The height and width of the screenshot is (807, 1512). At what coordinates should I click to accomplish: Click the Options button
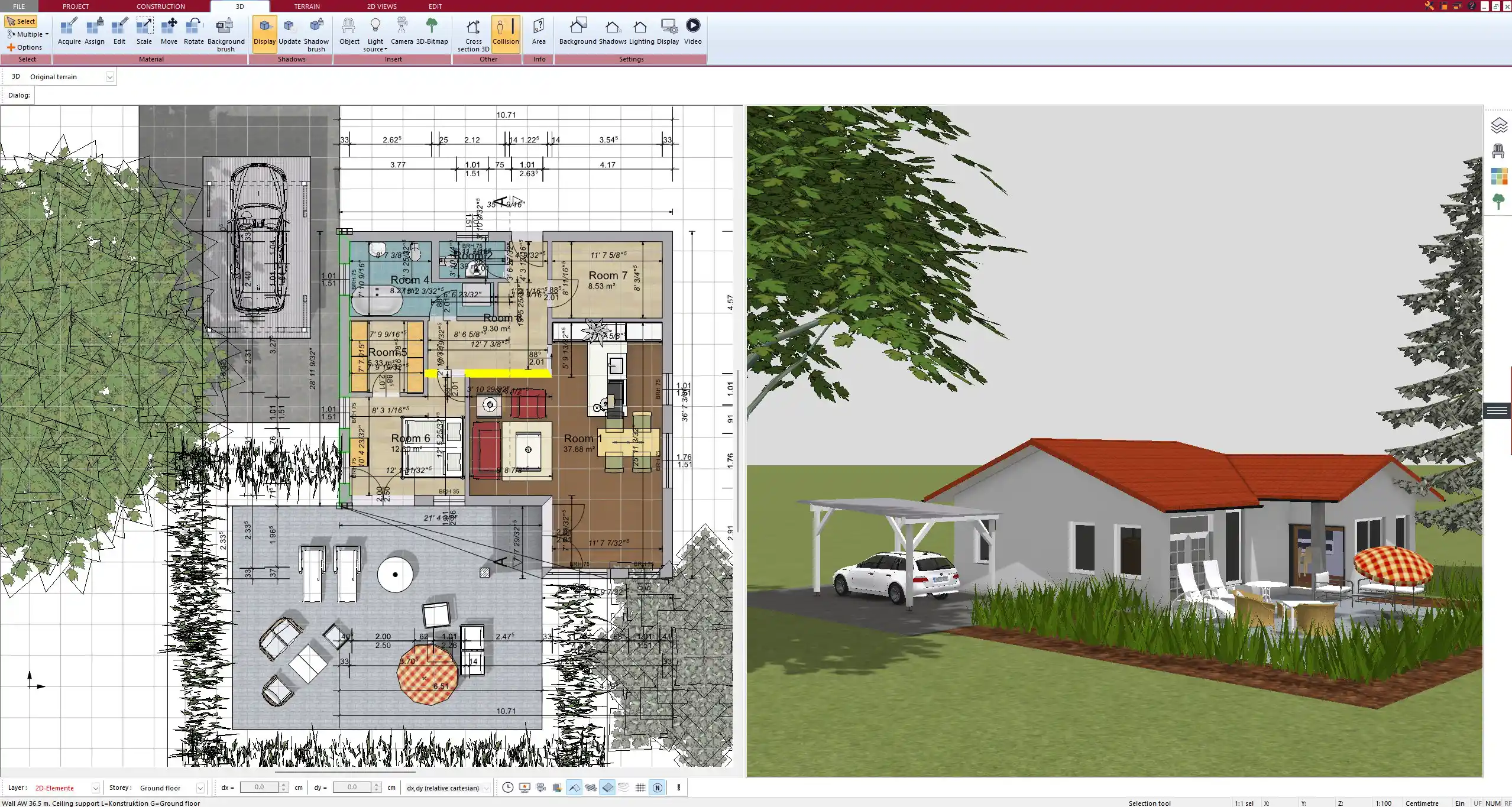coord(24,47)
